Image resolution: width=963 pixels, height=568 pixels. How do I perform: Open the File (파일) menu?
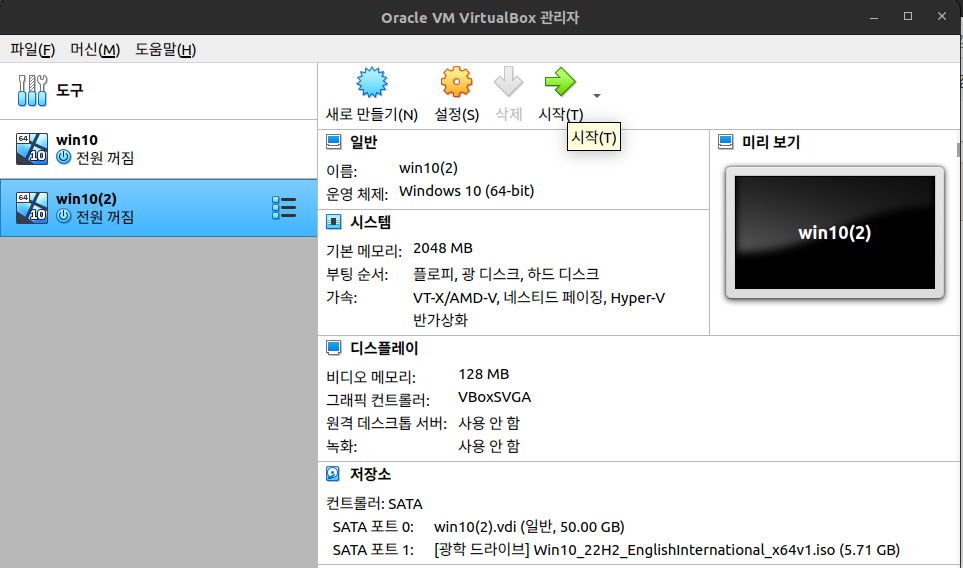33,49
